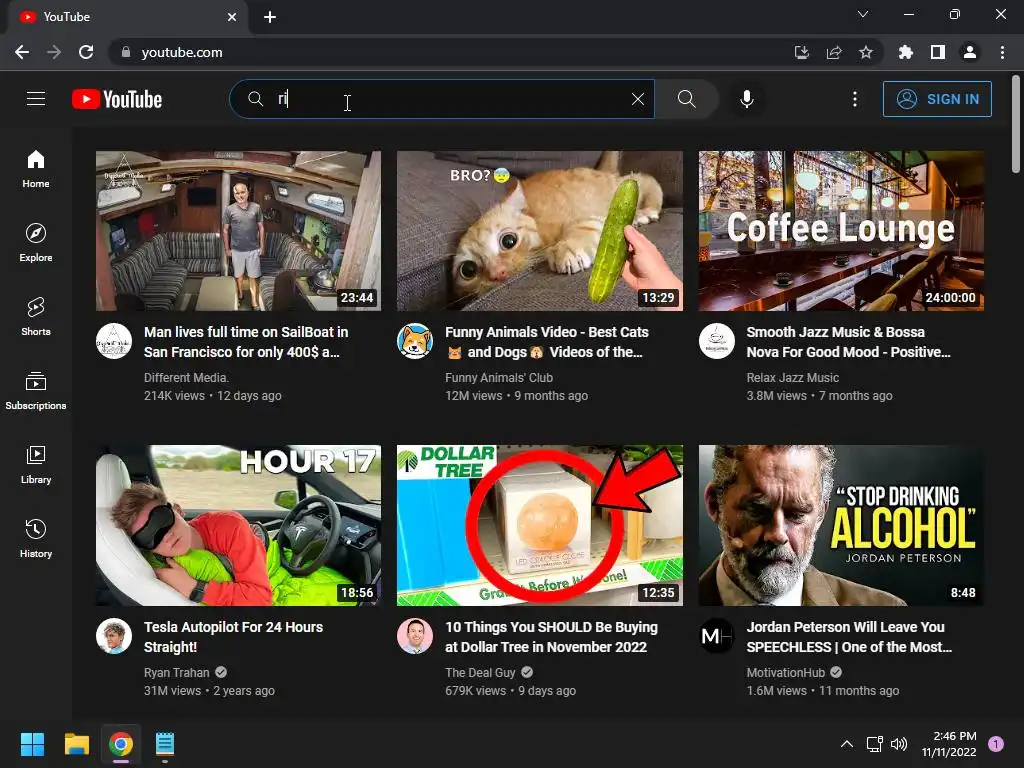The width and height of the screenshot is (1024, 768).
Task: Click the Notepad taskbar icon
Action: pyautogui.click(x=165, y=744)
